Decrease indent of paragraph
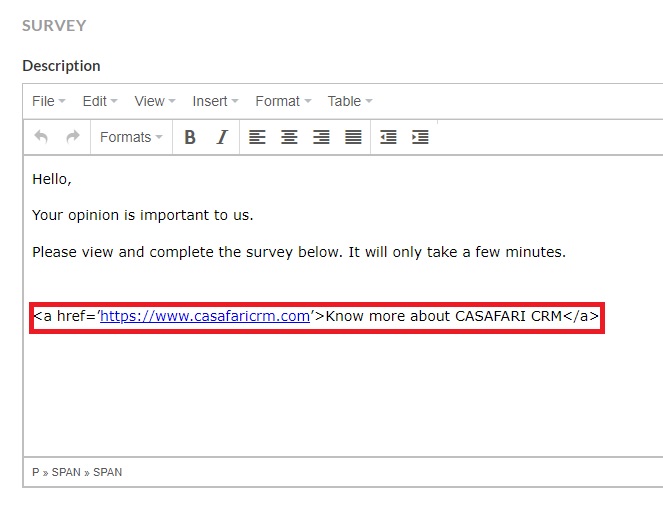Screen dimensions: 663x517 coord(388,137)
